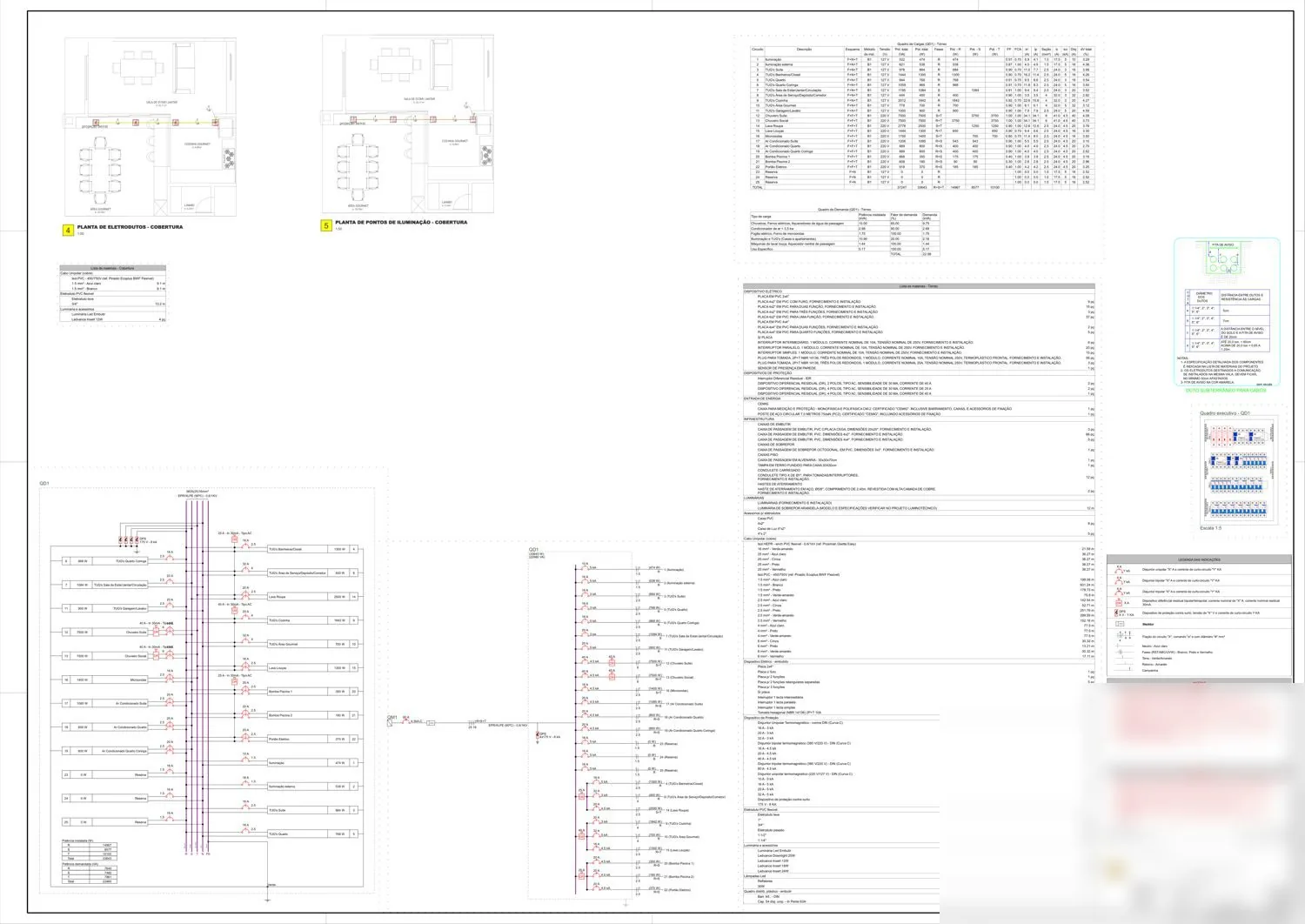Click the "Quadro de Demanda (QD1) - Térreo" table title
Viewport: 1305px width, 924px height.
coord(844,210)
